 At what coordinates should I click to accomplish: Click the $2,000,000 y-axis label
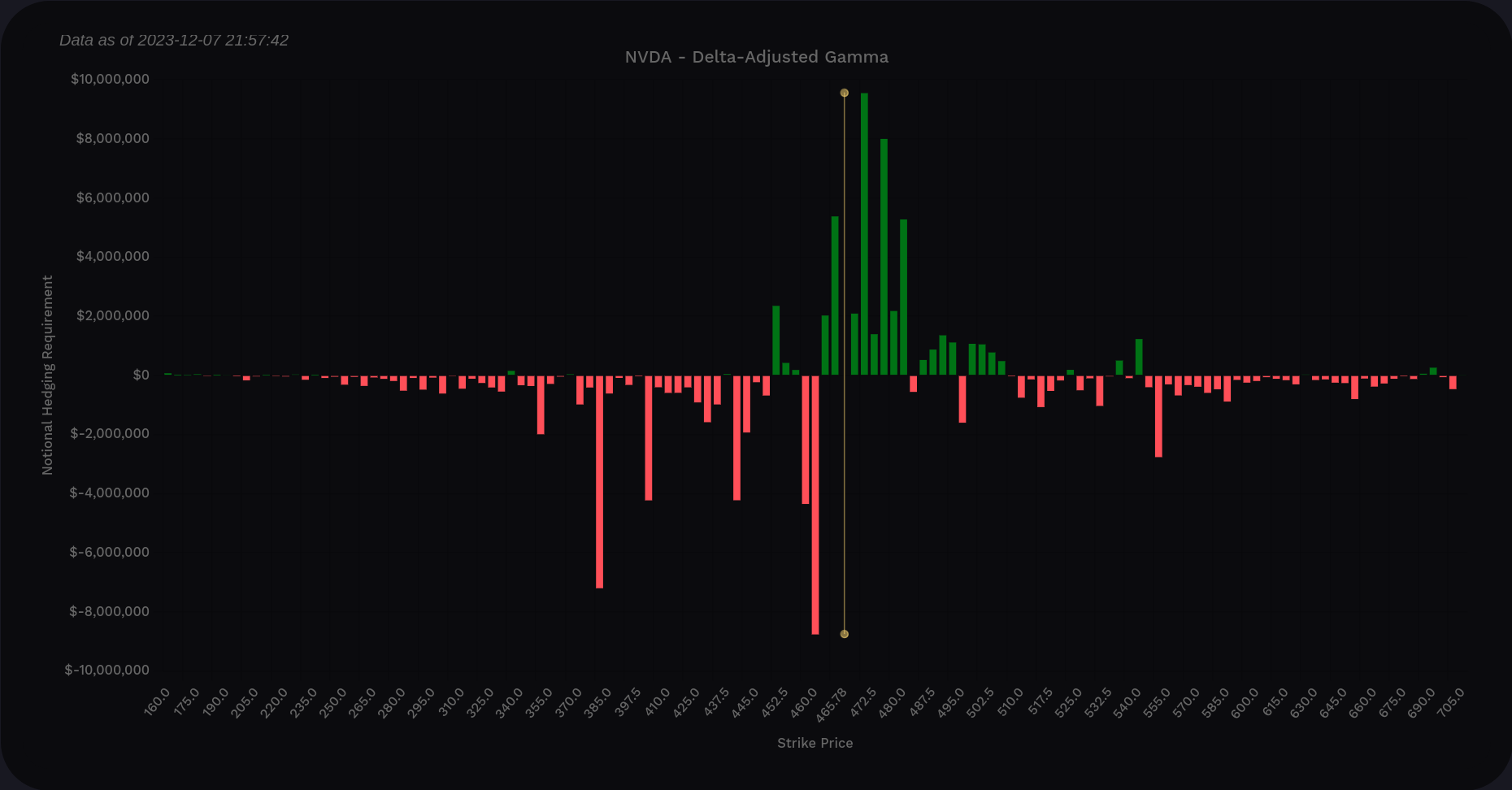click(112, 315)
